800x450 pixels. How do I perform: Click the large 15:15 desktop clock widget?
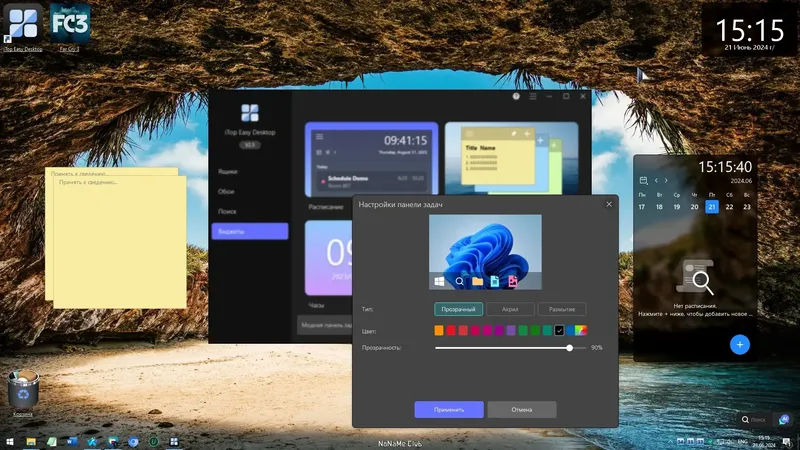pyautogui.click(x=749, y=32)
